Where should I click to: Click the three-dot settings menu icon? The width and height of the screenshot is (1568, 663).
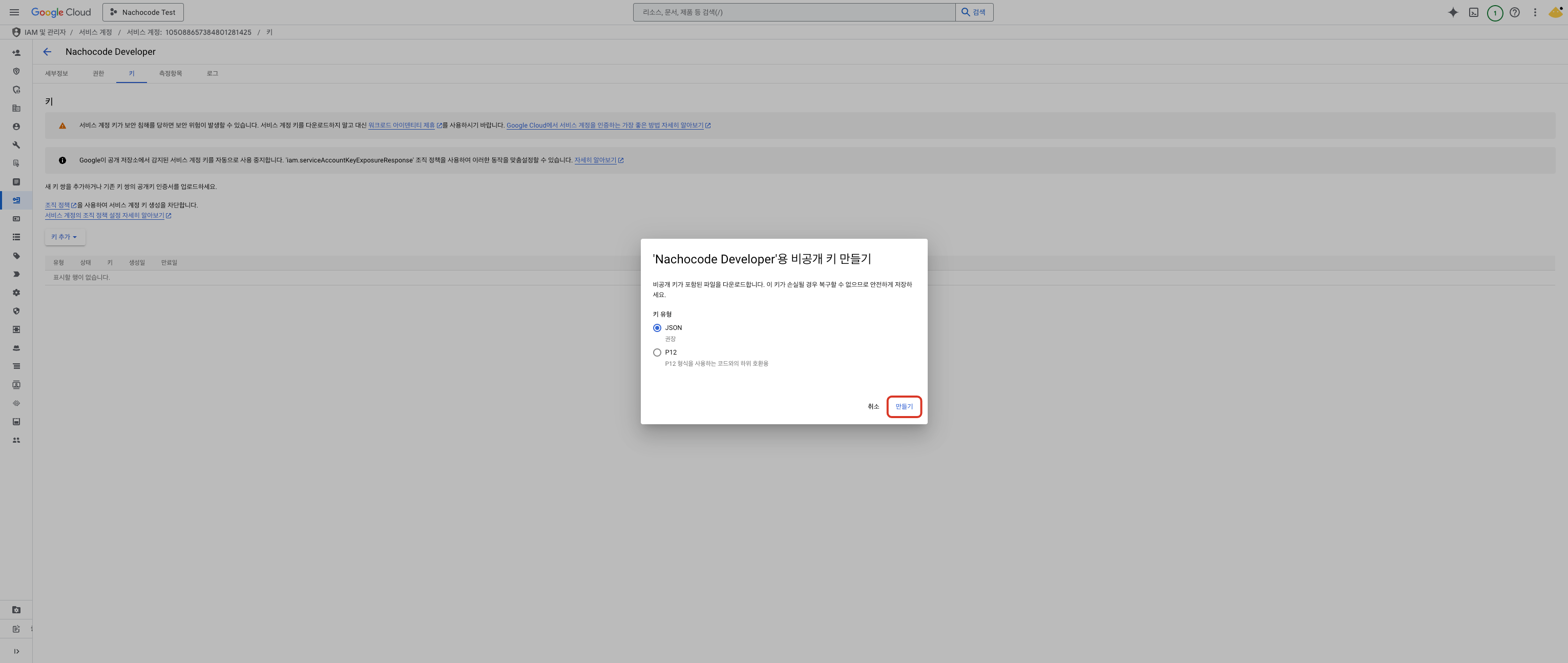(x=1535, y=12)
